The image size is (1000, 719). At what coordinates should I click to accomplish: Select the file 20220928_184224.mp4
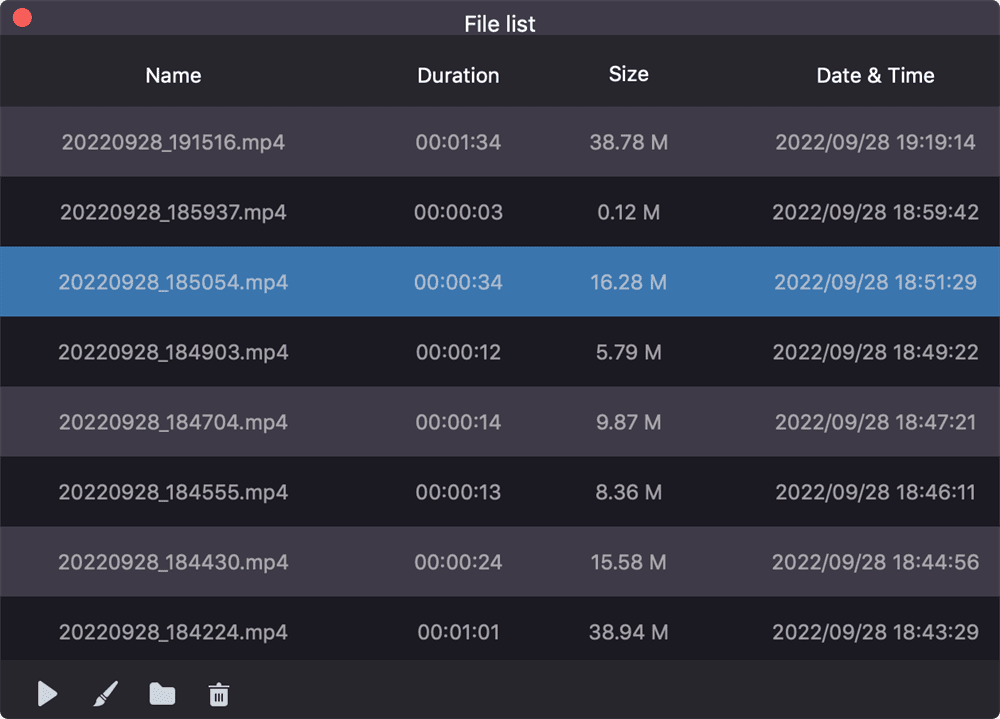pyautogui.click(x=172, y=631)
